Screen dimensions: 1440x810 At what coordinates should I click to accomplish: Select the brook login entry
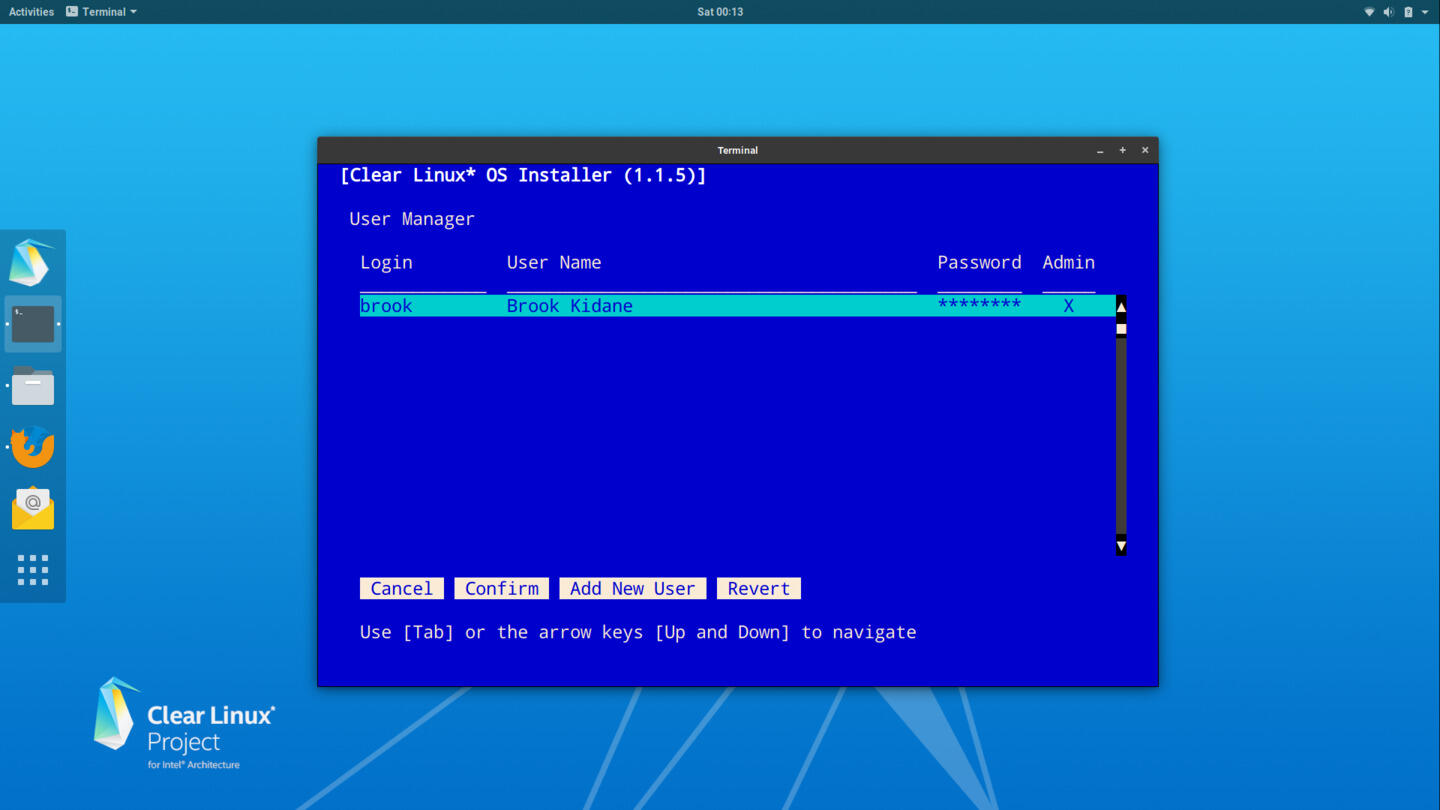[x=386, y=306]
